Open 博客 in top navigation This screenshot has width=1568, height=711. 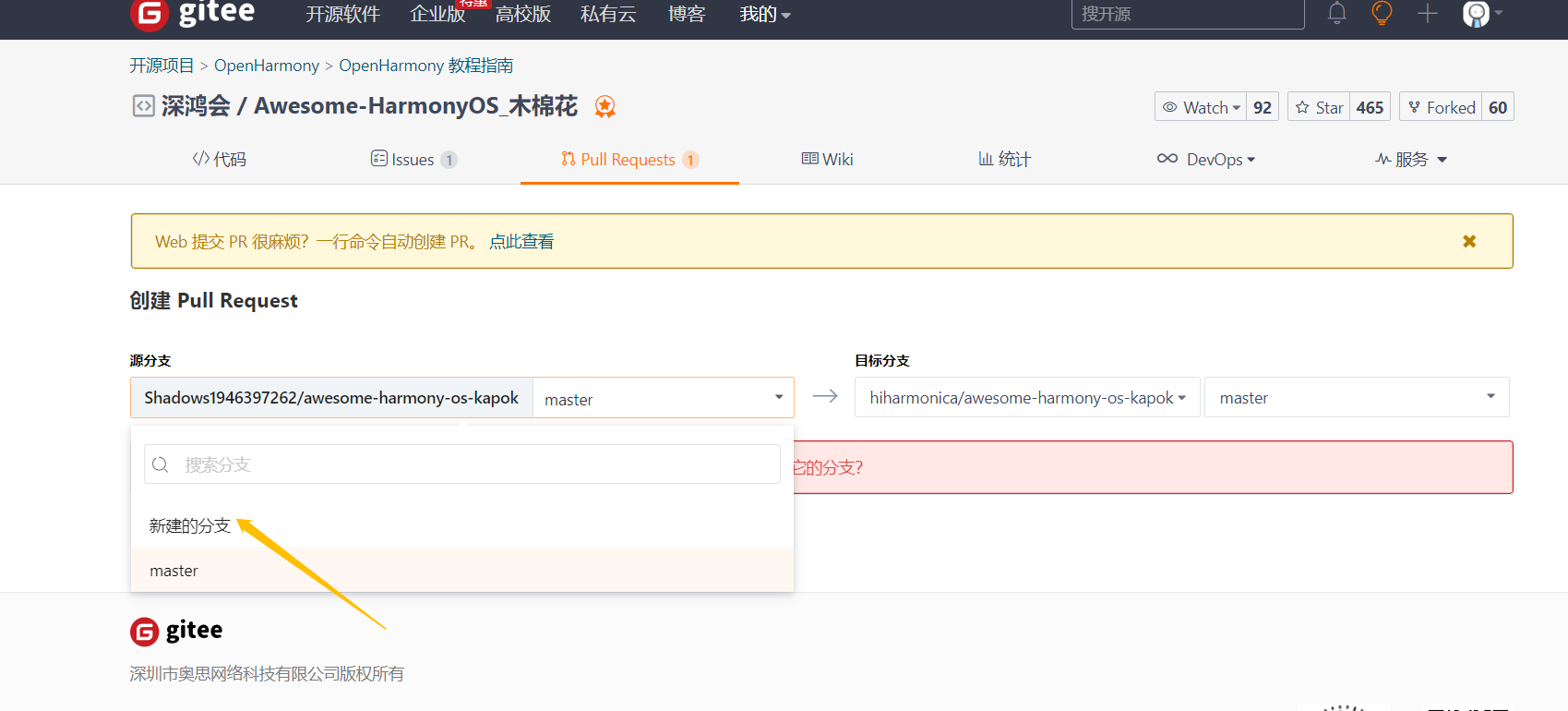(687, 14)
